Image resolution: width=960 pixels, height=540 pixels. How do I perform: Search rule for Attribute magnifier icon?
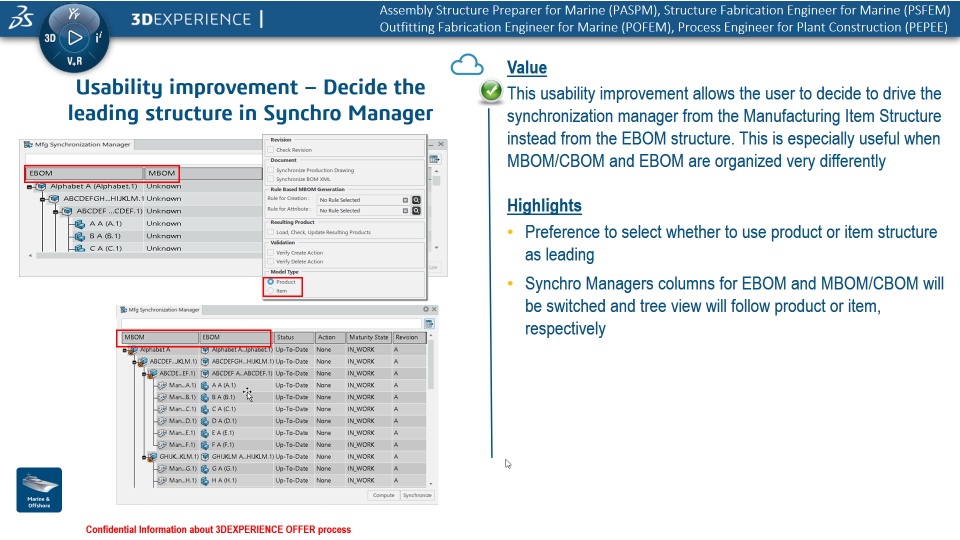[416, 211]
